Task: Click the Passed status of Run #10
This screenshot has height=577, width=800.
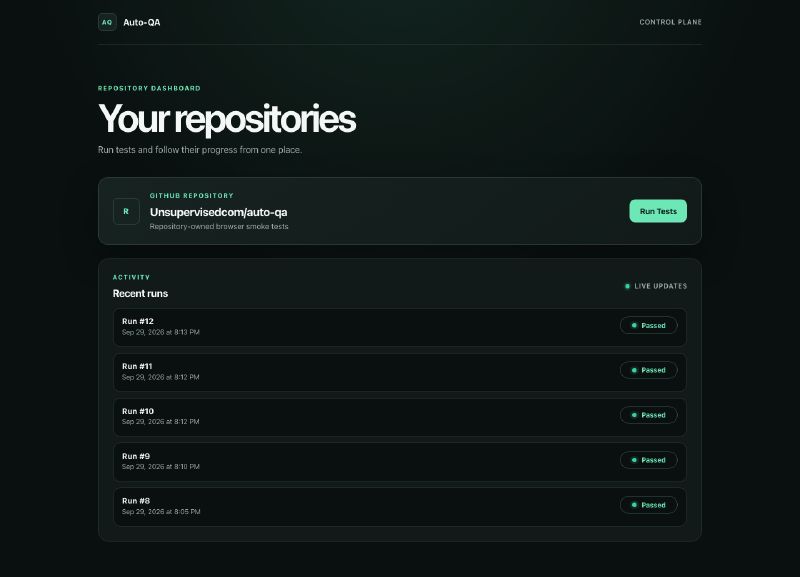Action: [648, 415]
